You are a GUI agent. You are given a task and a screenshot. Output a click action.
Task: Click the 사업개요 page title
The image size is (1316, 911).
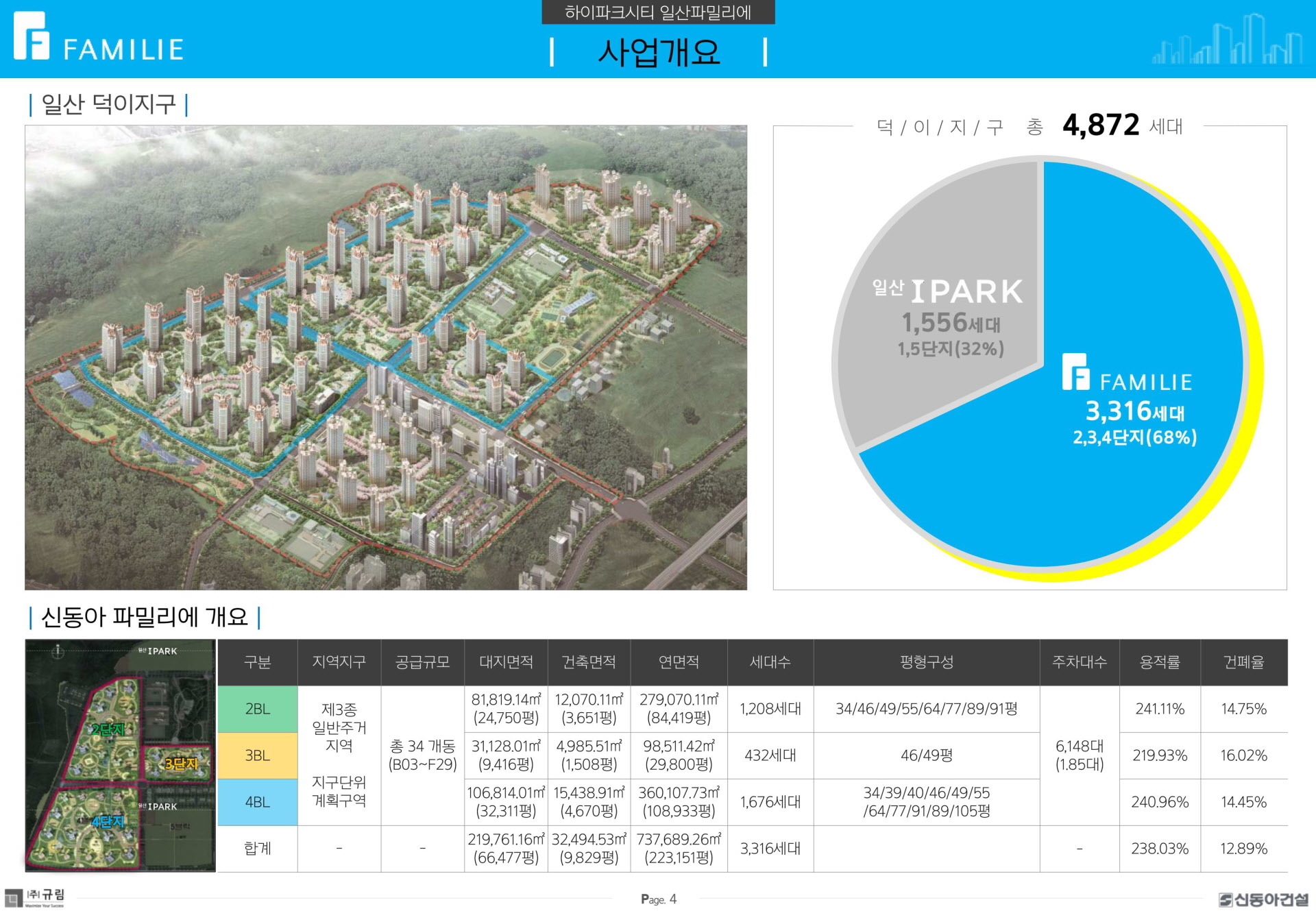tap(659, 52)
